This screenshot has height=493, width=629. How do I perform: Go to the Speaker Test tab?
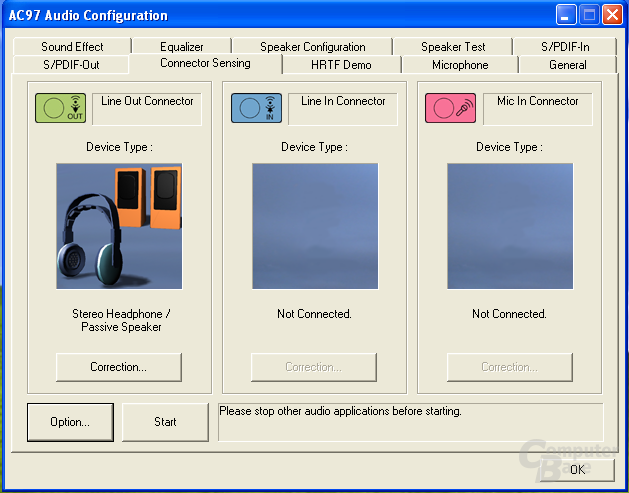point(453,47)
